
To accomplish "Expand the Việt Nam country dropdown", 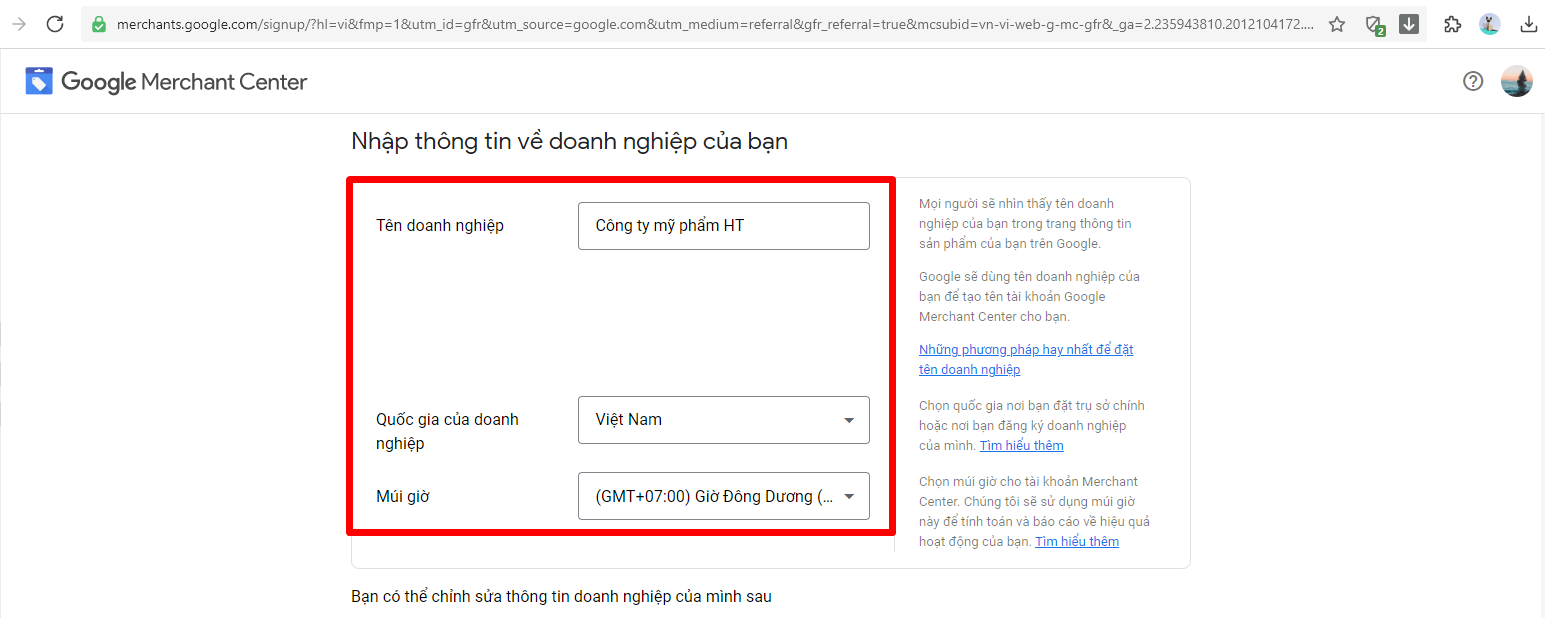I will pos(723,420).
